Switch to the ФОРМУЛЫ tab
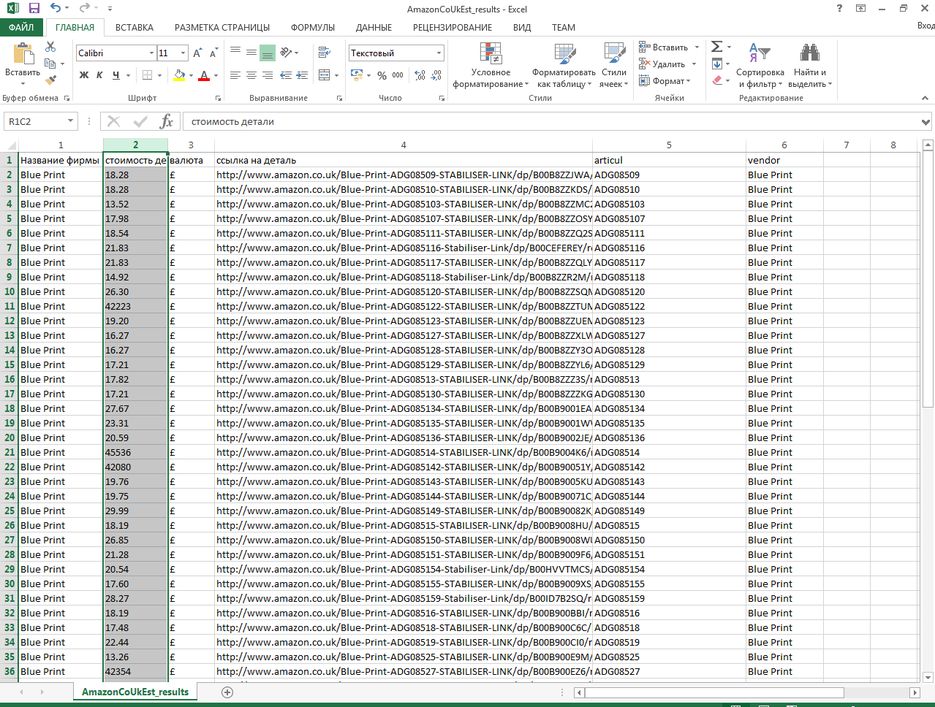 312,27
